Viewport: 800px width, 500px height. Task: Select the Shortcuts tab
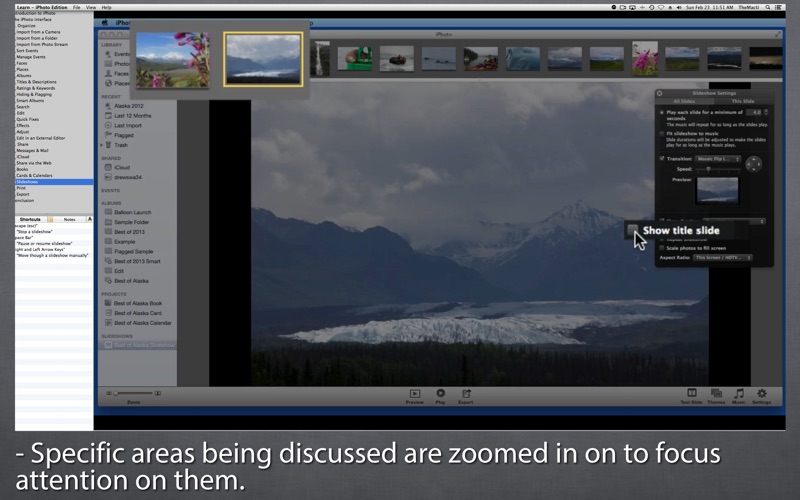[30, 219]
